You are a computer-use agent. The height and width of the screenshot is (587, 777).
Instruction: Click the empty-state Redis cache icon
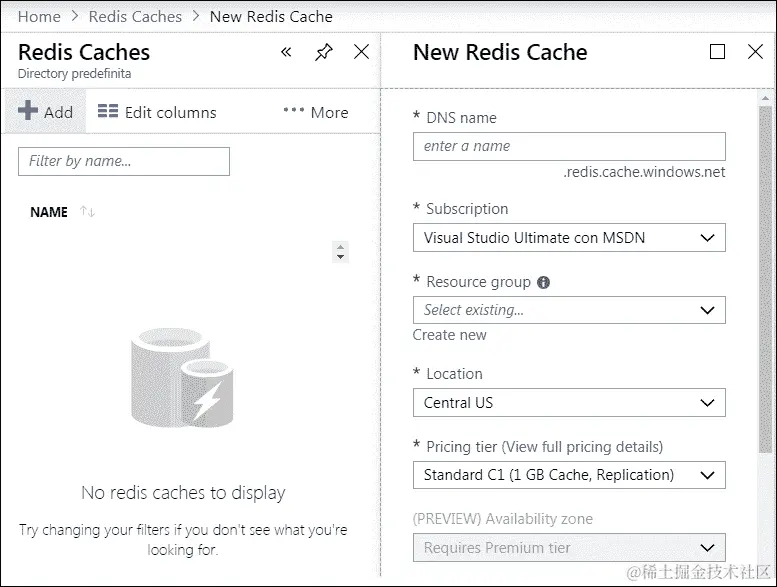click(182, 377)
